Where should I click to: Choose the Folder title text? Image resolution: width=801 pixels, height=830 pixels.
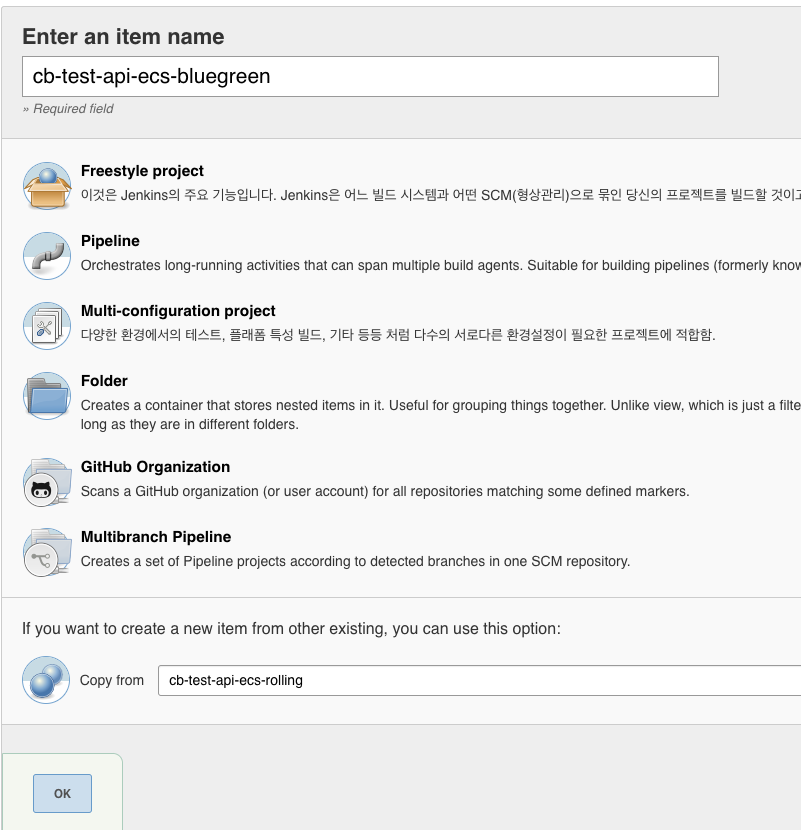(x=104, y=381)
